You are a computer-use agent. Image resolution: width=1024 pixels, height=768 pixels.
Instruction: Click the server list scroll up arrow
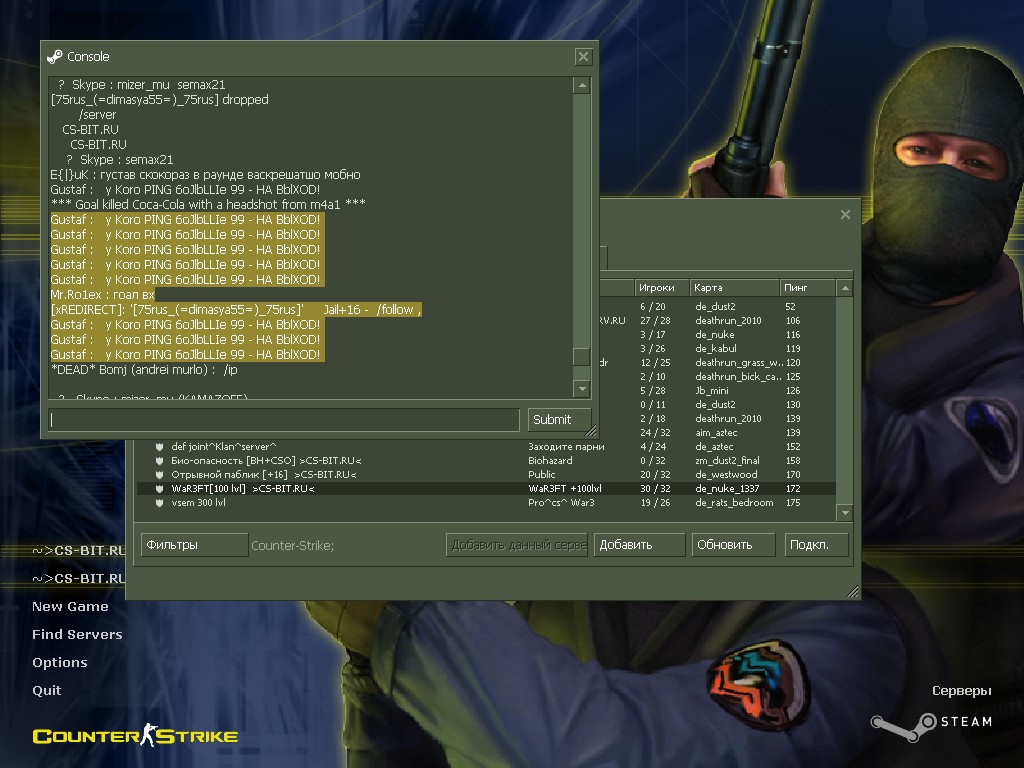click(x=845, y=288)
